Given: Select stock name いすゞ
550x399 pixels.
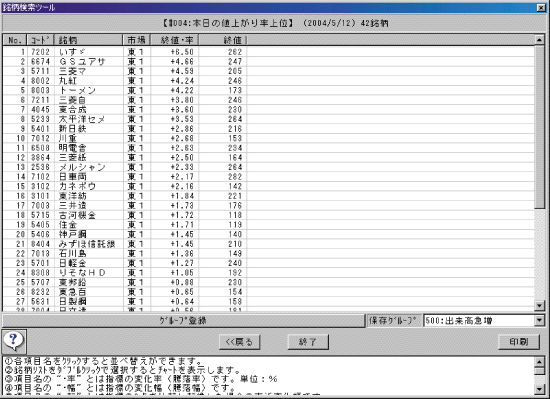Looking at the screenshot, I should (x=72, y=52).
